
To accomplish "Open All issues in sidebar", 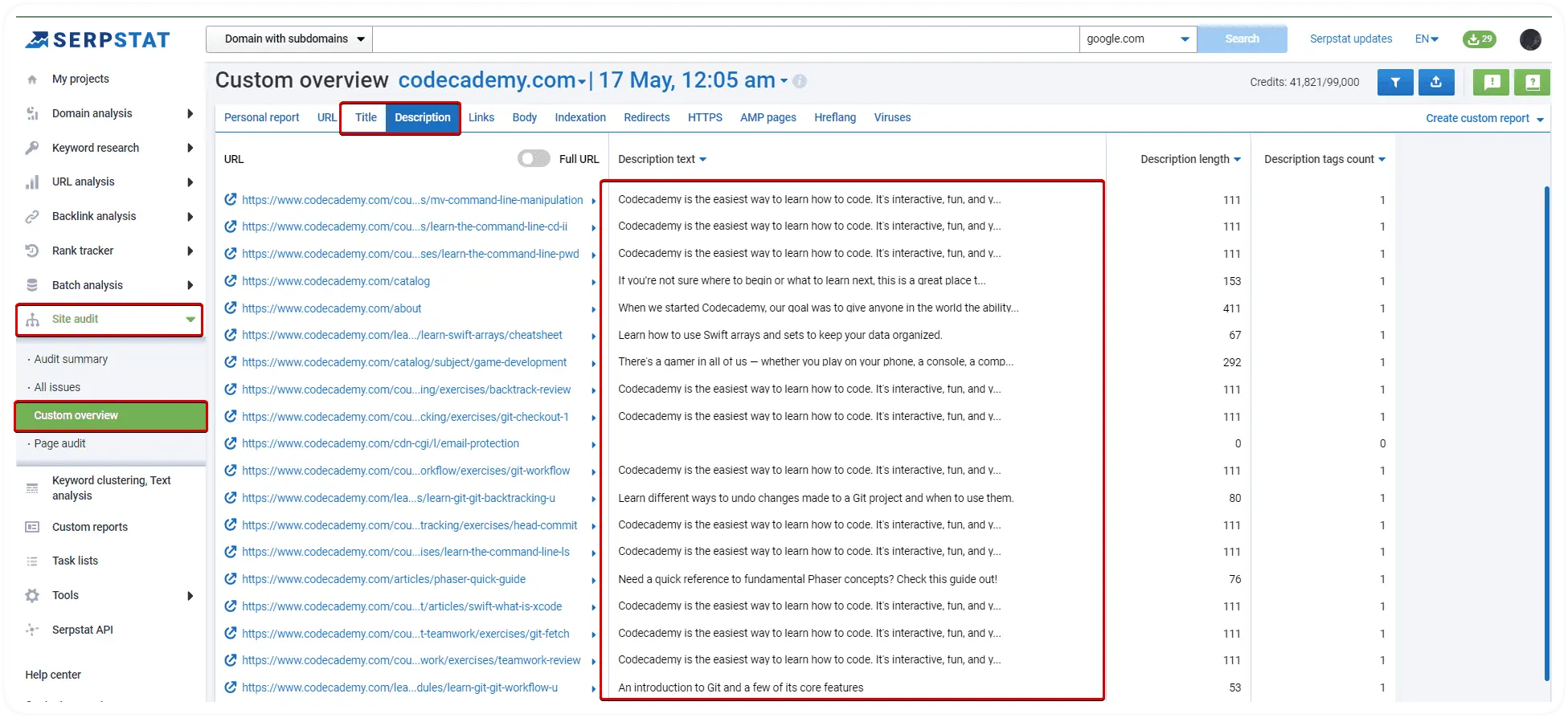I will point(57,387).
